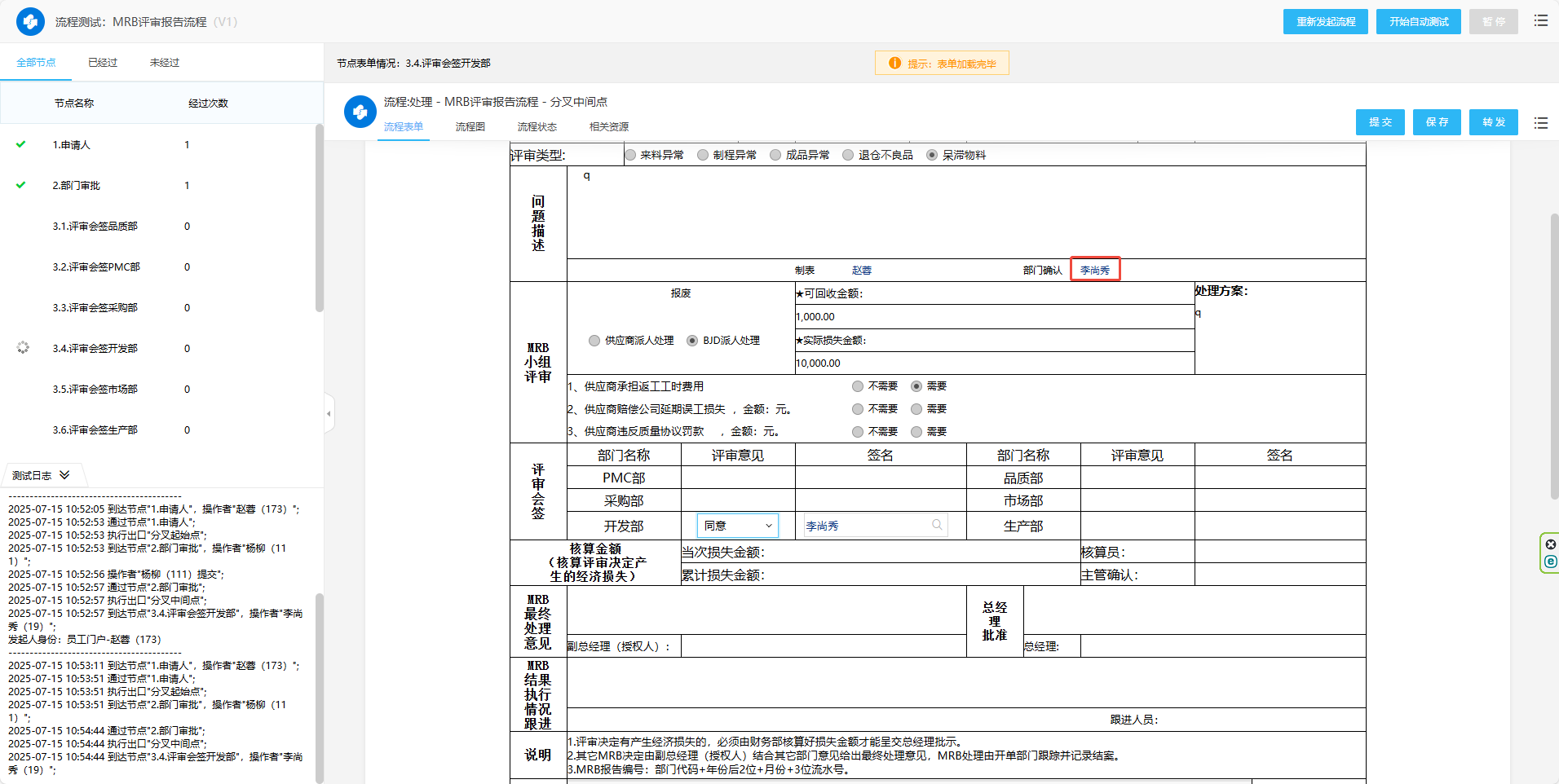The height and width of the screenshot is (784, 1559).
Task: Click the info icon in the 提示 banner
Action: click(894, 63)
